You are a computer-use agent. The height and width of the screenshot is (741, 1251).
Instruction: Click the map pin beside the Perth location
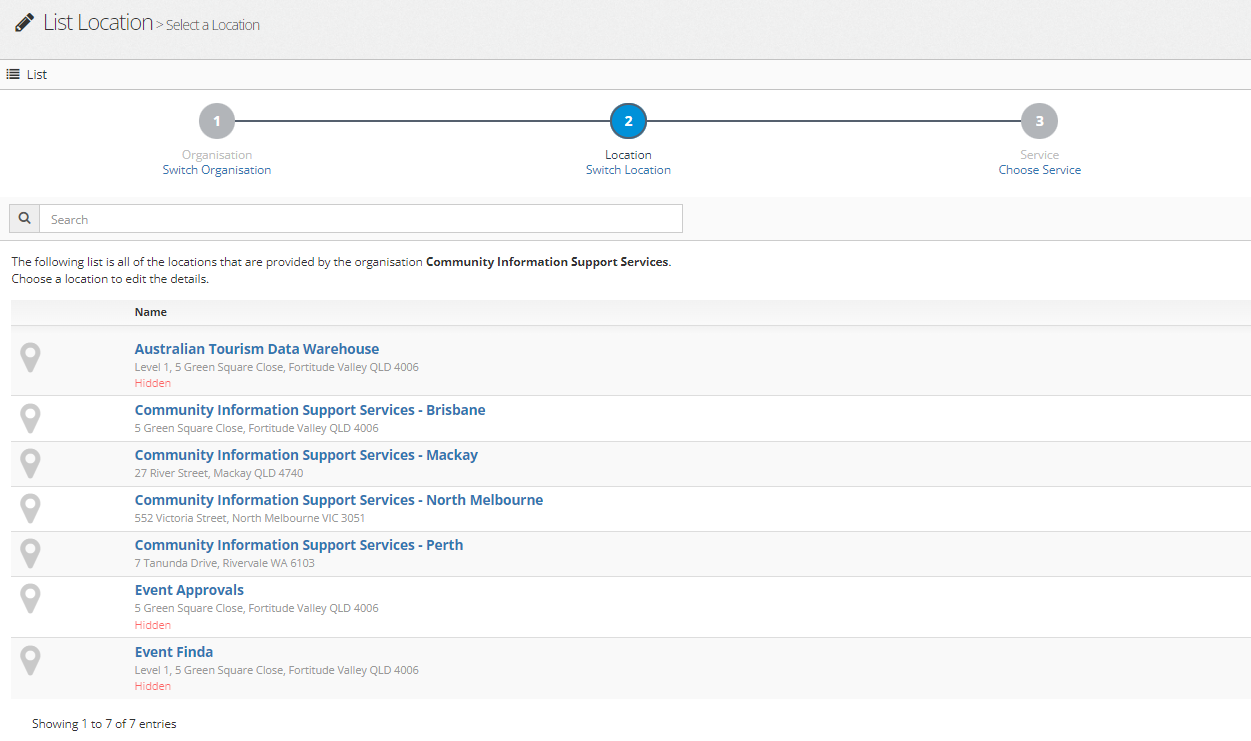point(31,553)
